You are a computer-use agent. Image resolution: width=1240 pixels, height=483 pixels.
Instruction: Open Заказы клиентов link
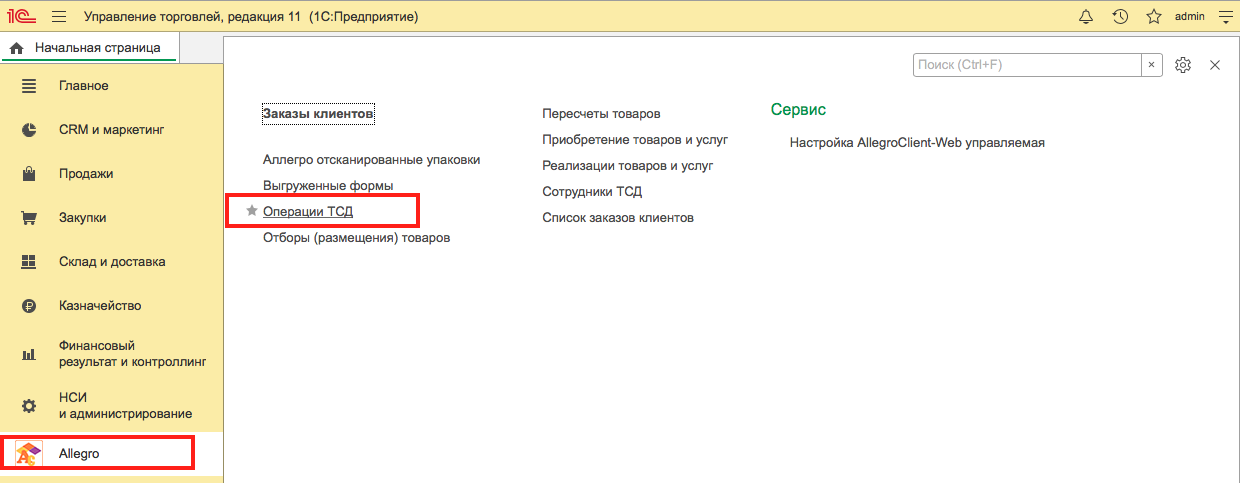[x=318, y=114]
